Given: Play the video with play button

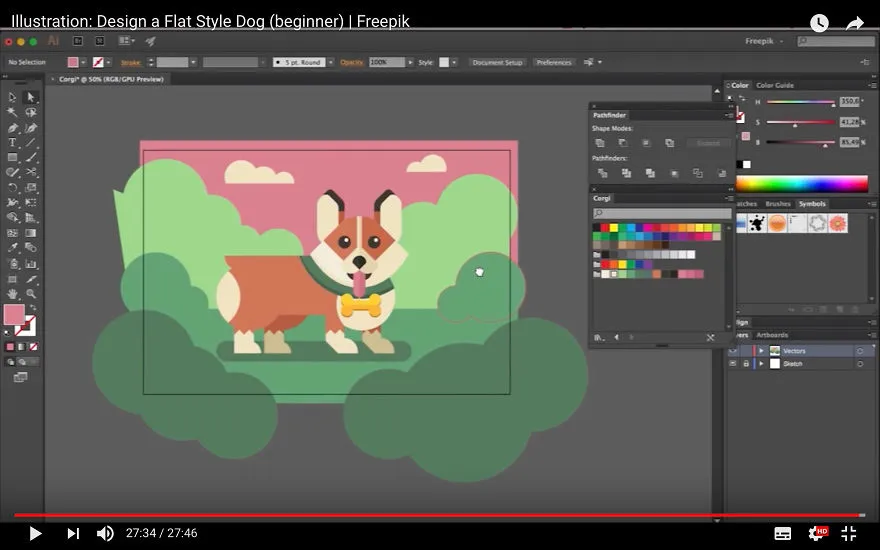Looking at the screenshot, I should click(35, 533).
